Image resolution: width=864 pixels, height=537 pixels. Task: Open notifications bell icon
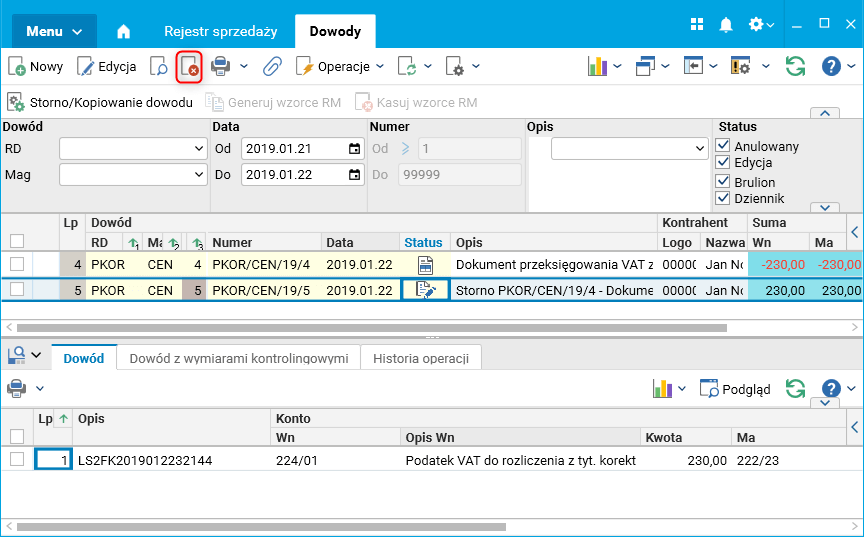click(x=726, y=25)
